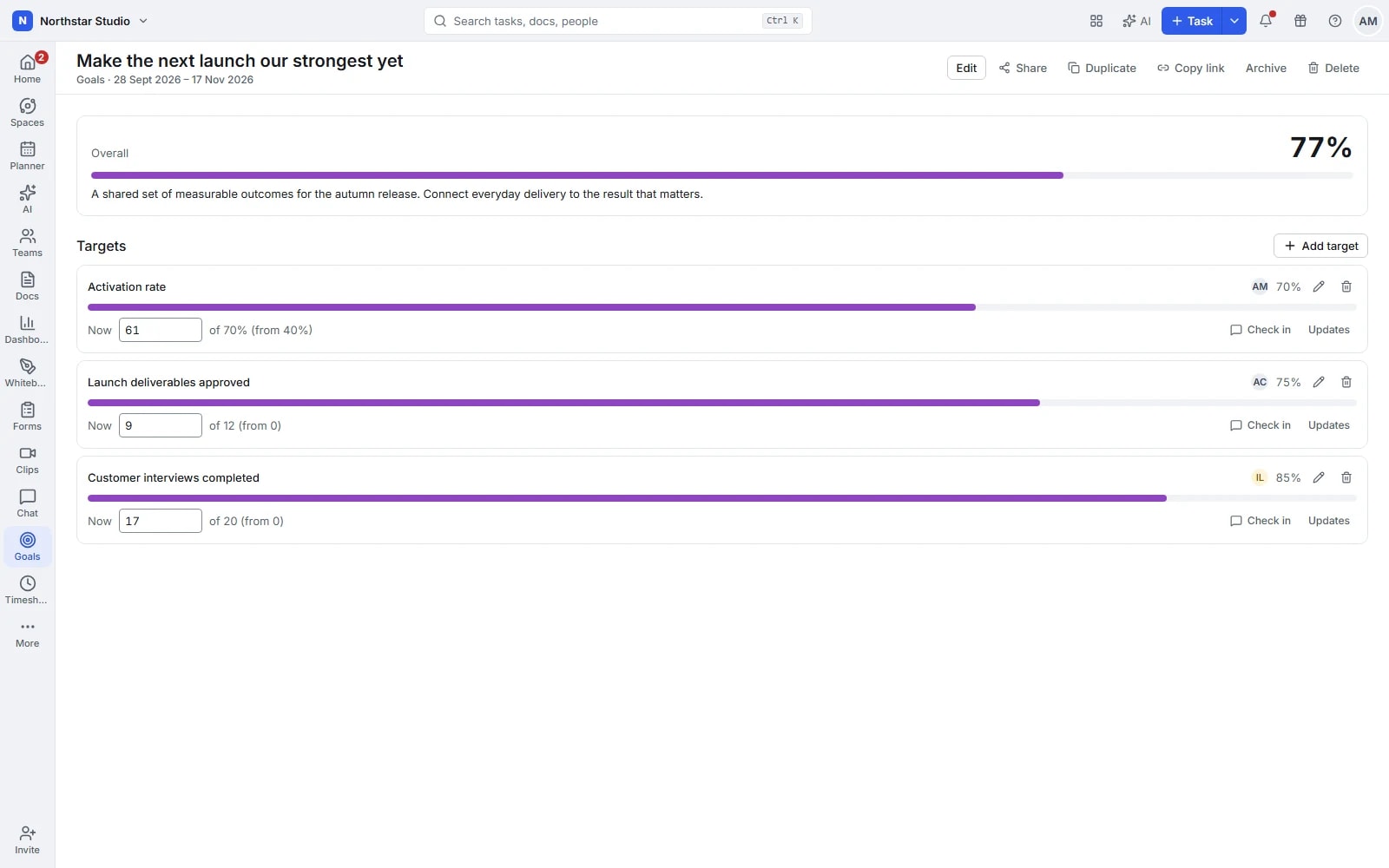This screenshot has width=1389, height=868.
Task: Focus the search tasks, docs, people field
Action: pos(618,21)
